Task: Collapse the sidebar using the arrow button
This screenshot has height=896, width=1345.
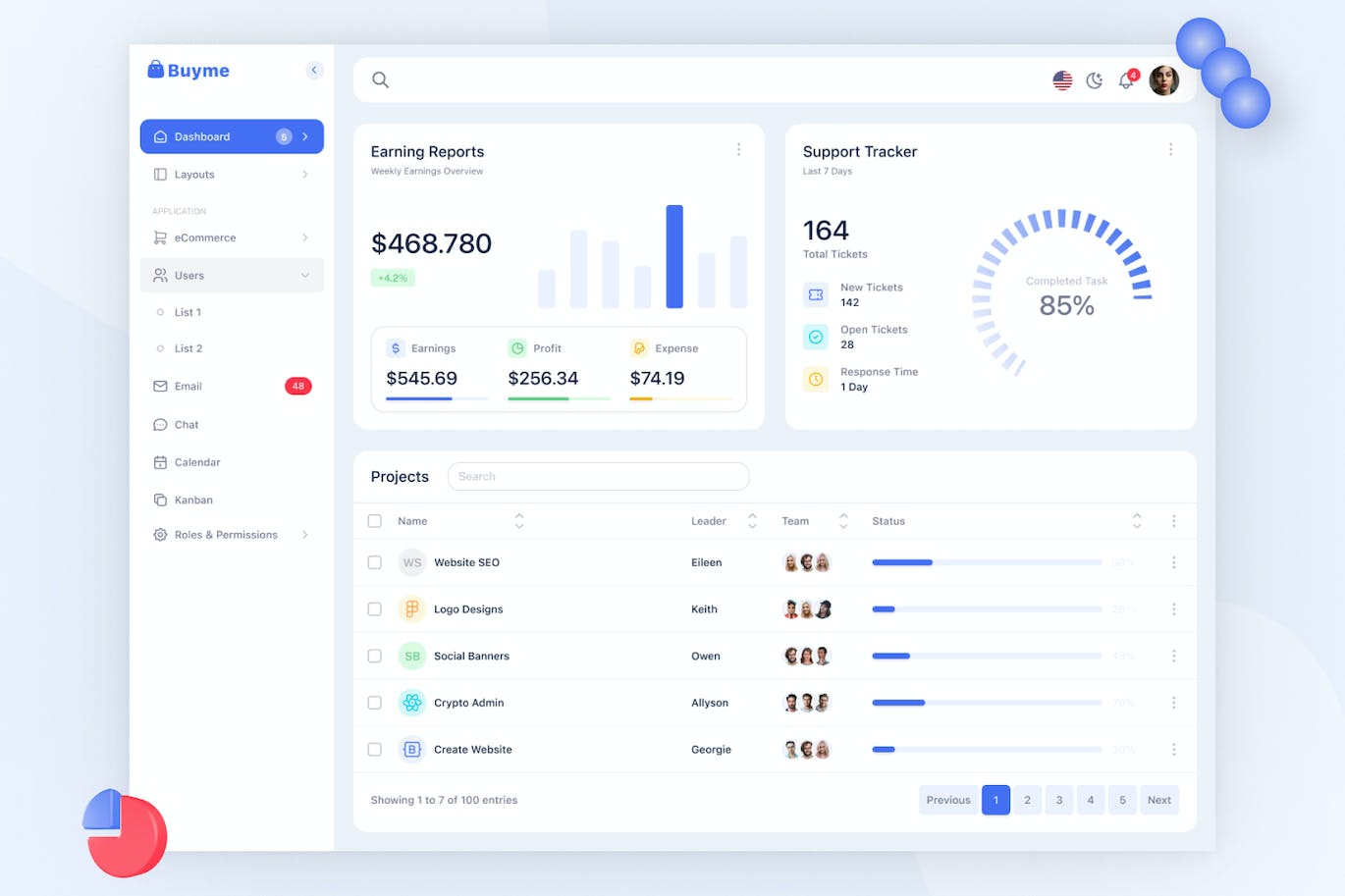Action: pos(314,70)
